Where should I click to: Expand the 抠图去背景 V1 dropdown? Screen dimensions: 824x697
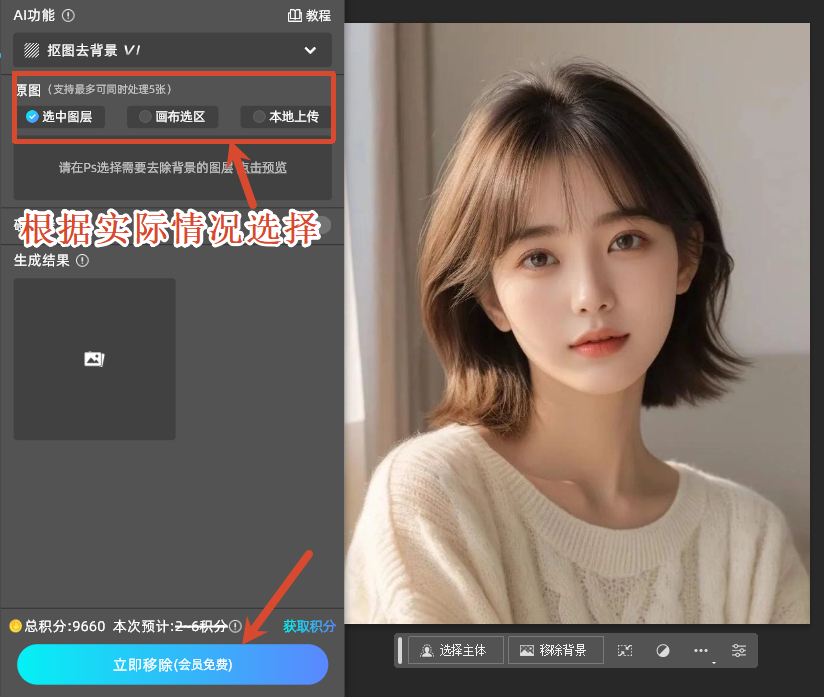pos(310,49)
